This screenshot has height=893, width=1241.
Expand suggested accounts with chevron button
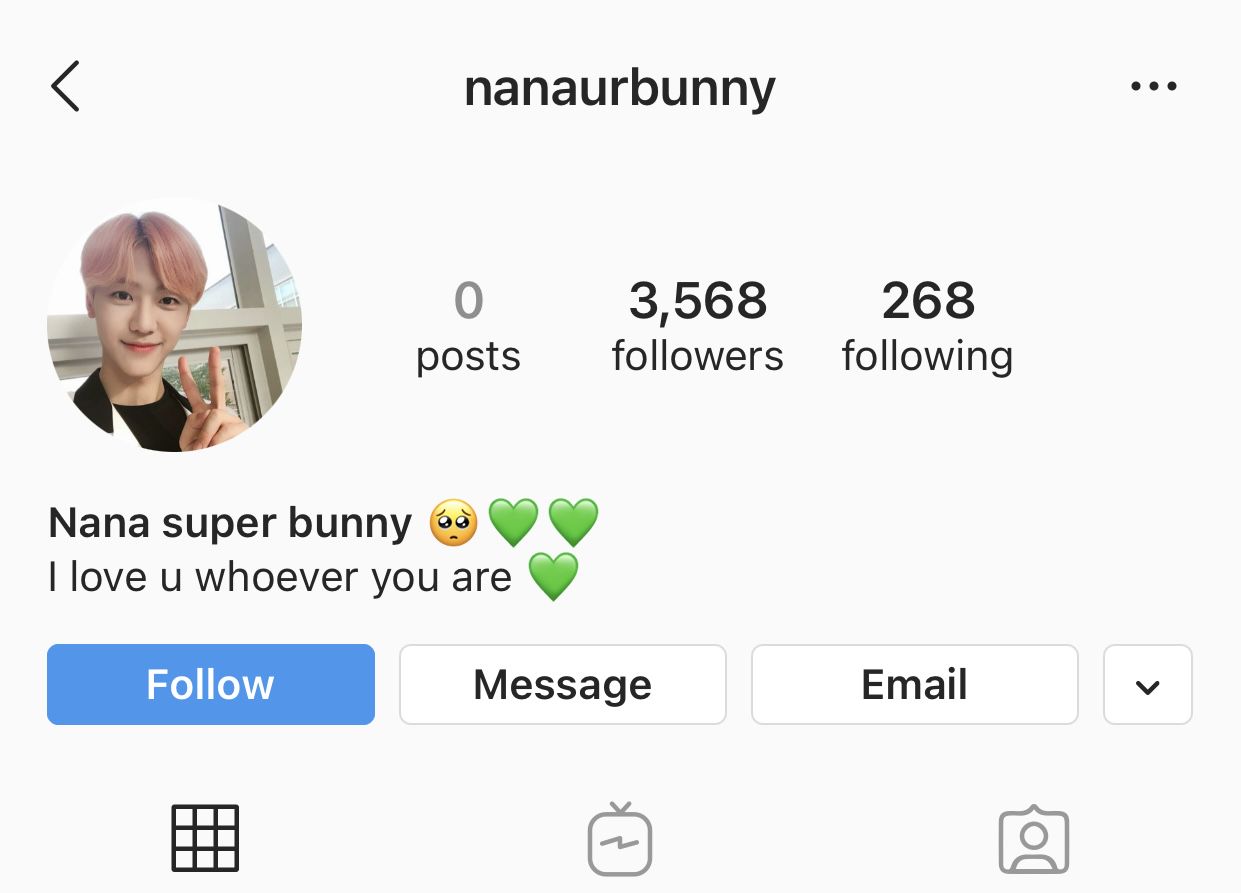pyautogui.click(x=1148, y=684)
